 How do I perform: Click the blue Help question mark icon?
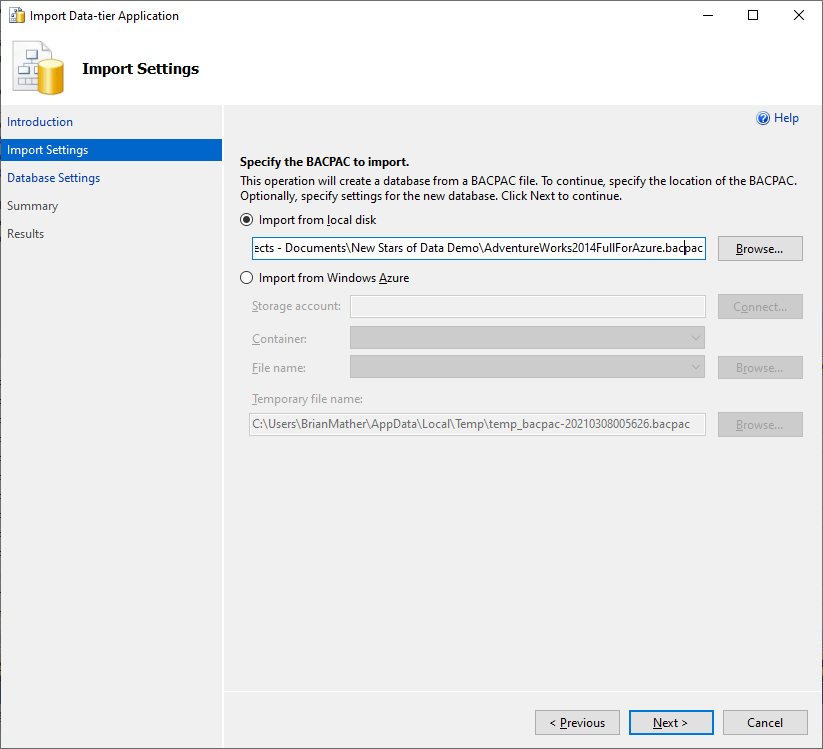(x=763, y=118)
